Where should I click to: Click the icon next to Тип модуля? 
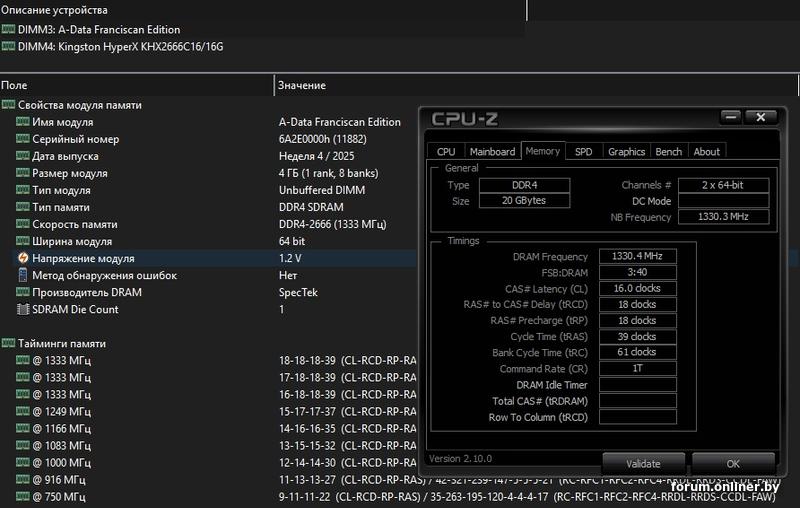tap(22, 190)
